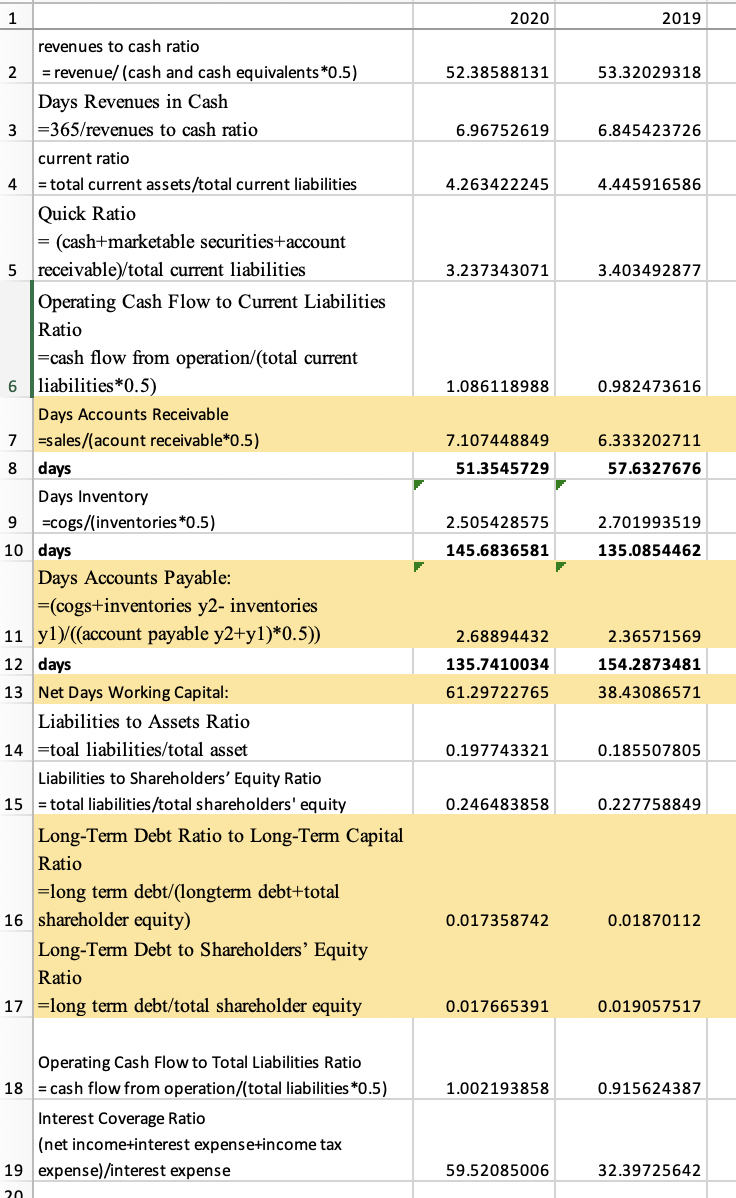Select cell value 32.39725642
The width and height of the screenshot is (736, 1198).
(631, 1141)
